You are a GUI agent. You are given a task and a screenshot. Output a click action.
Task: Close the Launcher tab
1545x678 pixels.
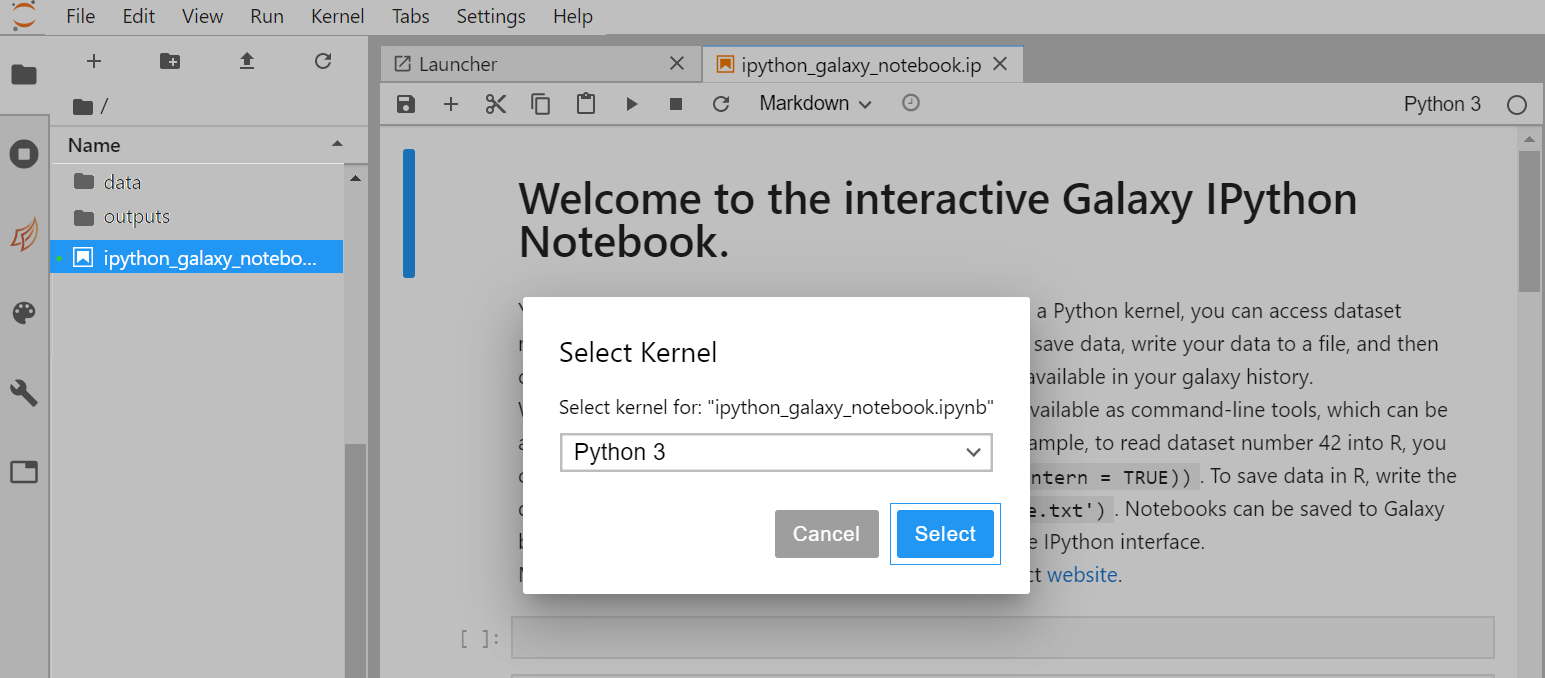(x=677, y=63)
